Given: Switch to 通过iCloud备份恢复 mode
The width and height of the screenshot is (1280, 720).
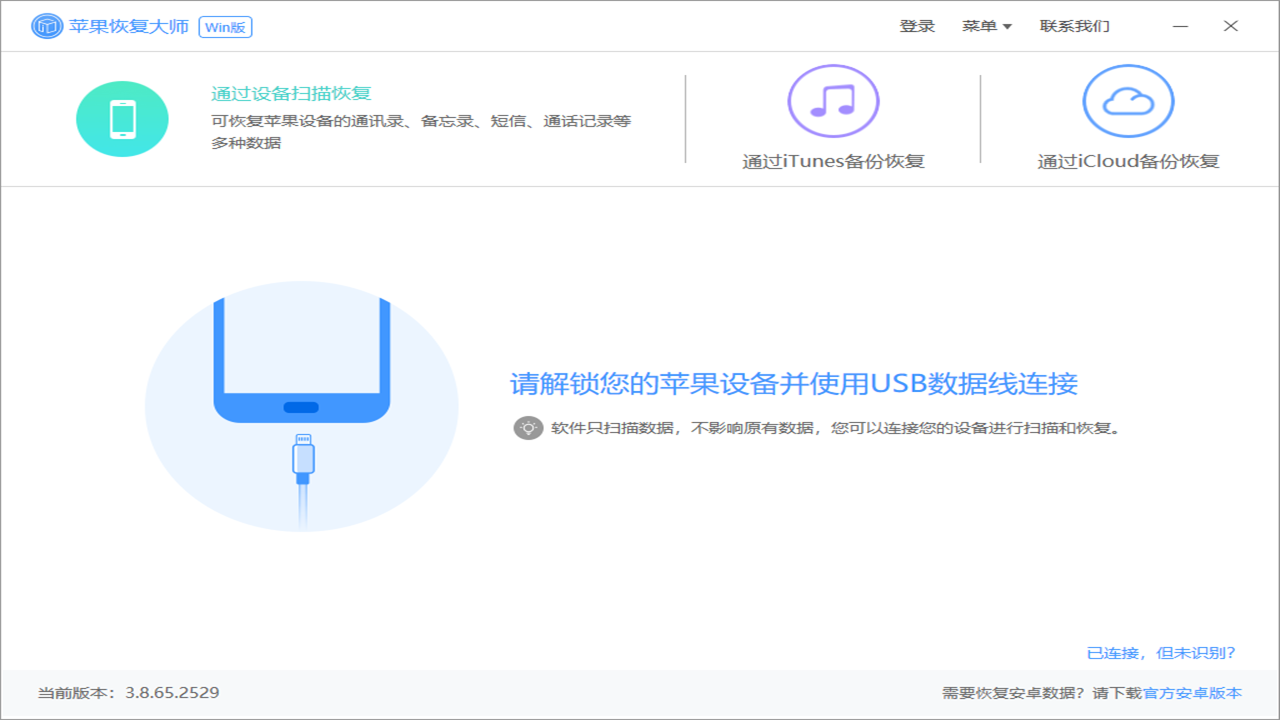Looking at the screenshot, I should coord(1128,161).
